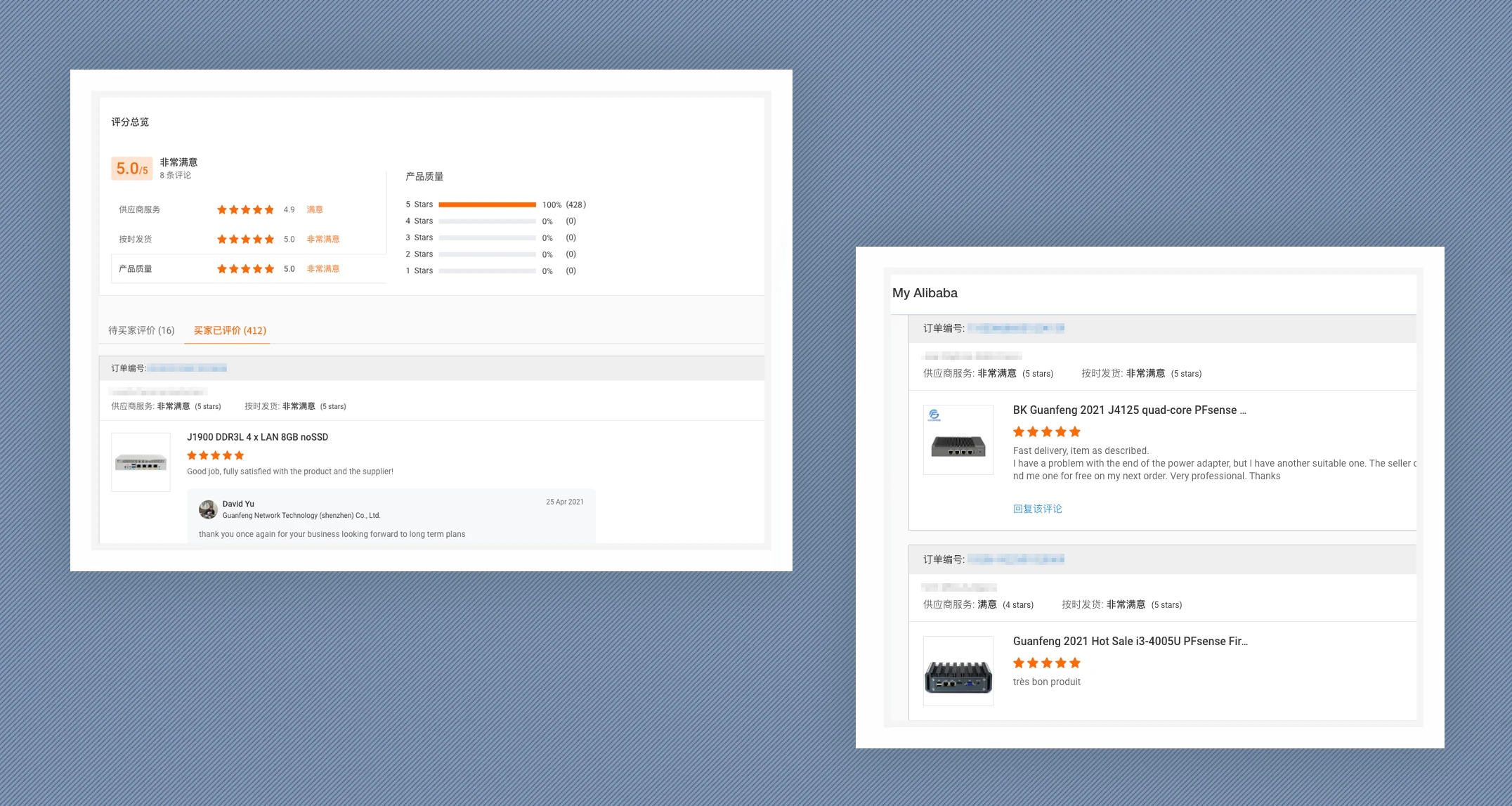
Task: Click the 供应商服务 star rating row
Action: pyautogui.click(x=245, y=209)
